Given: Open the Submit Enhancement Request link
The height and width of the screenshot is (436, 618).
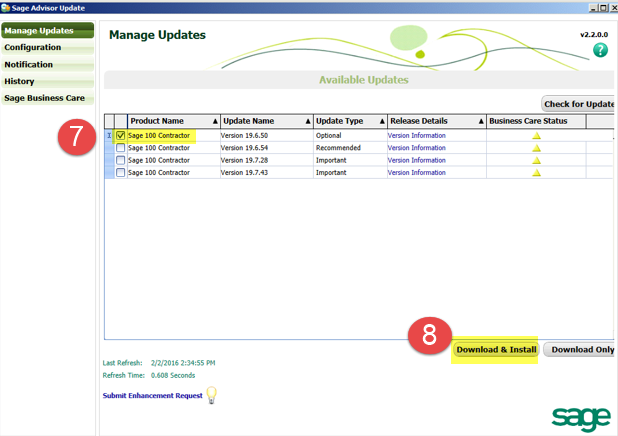Looking at the screenshot, I should 153,395.
